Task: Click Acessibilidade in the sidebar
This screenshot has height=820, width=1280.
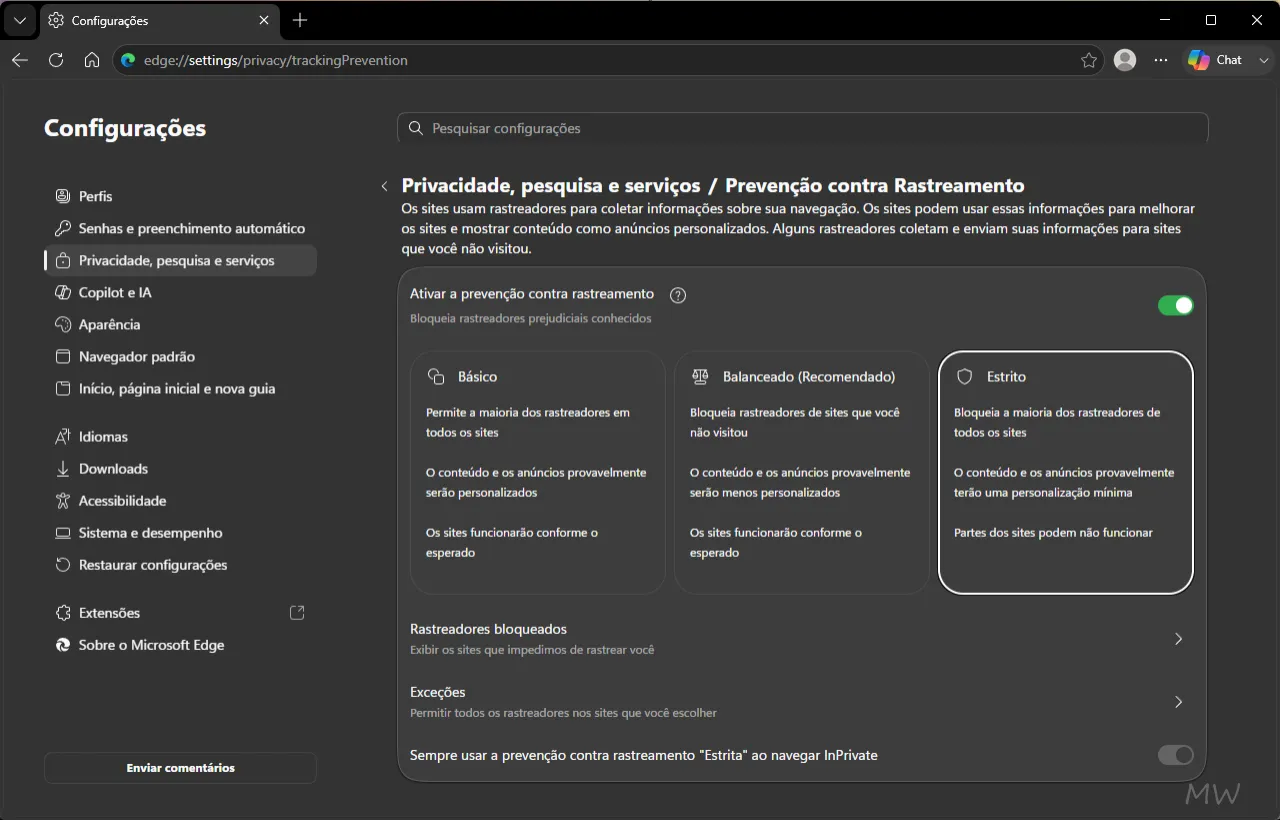Action: (123, 500)
